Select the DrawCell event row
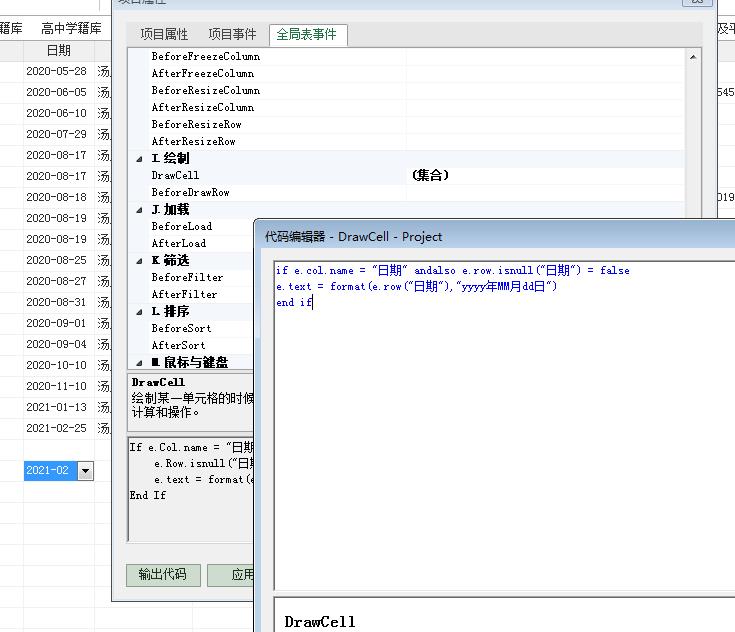Screen dimensions: 735x632 click(x=175, y=175)
